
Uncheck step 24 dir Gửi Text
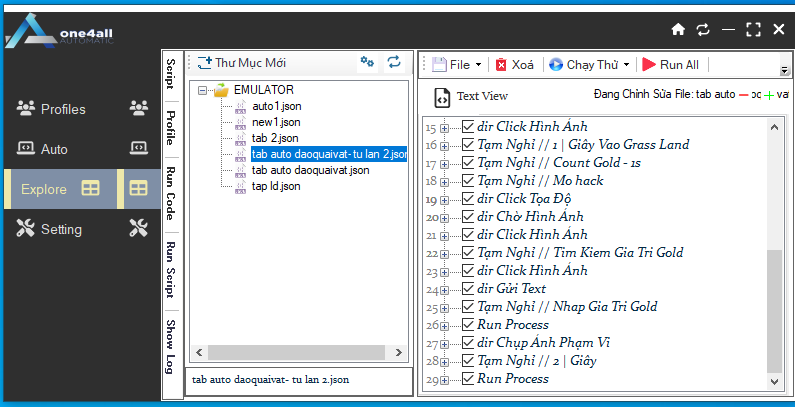[468, 288]
